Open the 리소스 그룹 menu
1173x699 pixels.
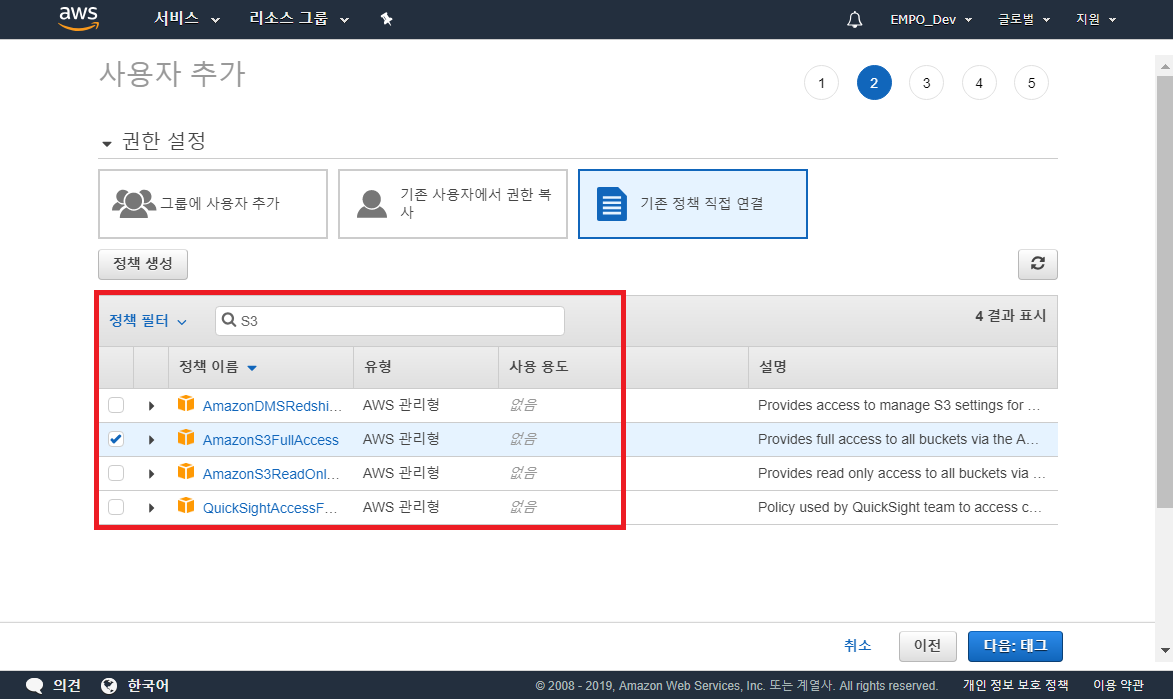[299, 19]
